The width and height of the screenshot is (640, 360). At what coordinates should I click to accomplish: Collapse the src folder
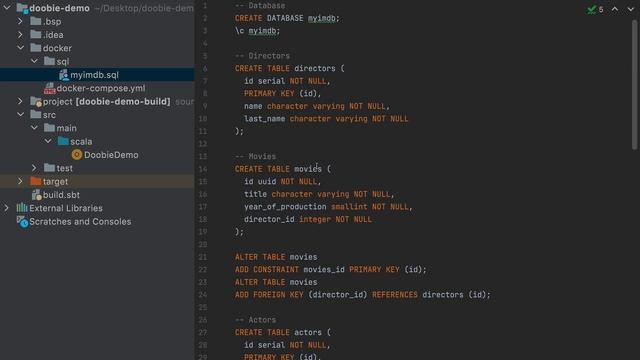[20, 115]
